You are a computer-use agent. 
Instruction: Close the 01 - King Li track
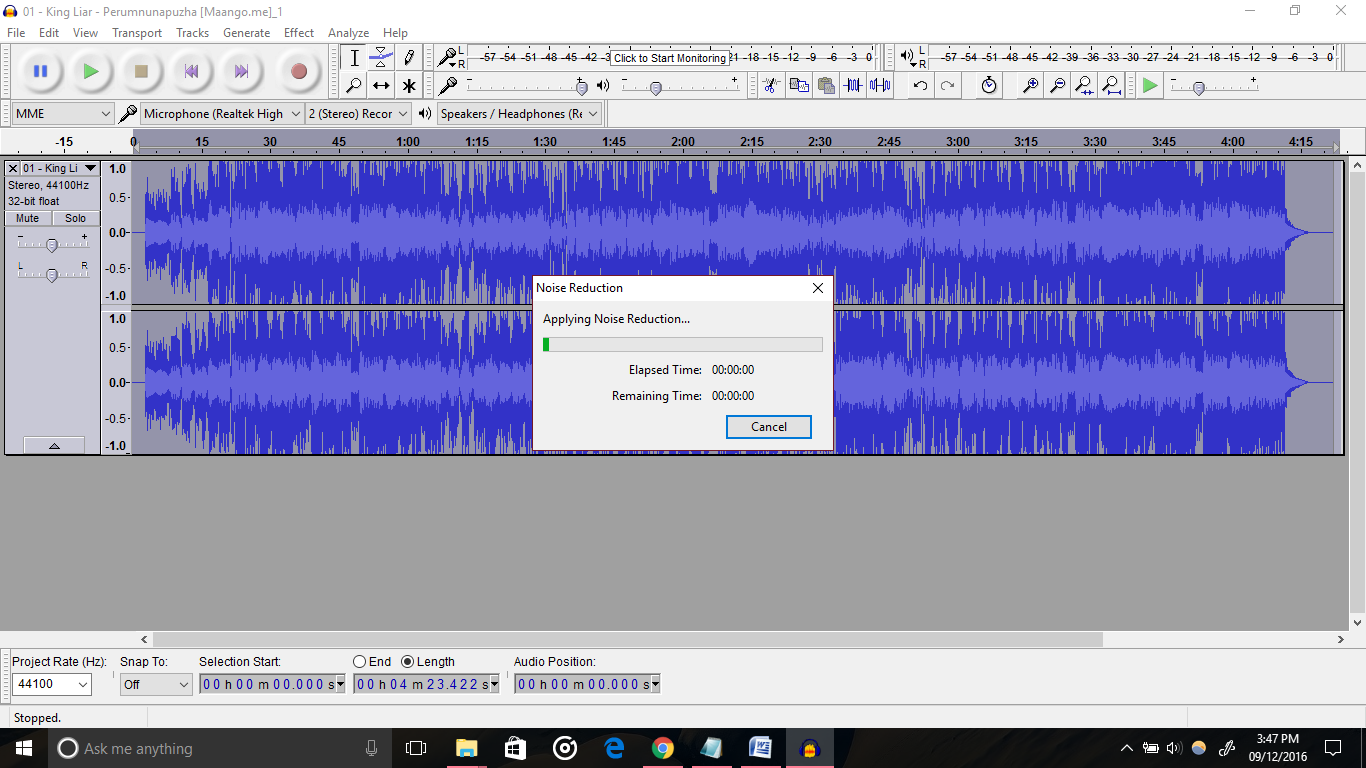click(13, 168)
